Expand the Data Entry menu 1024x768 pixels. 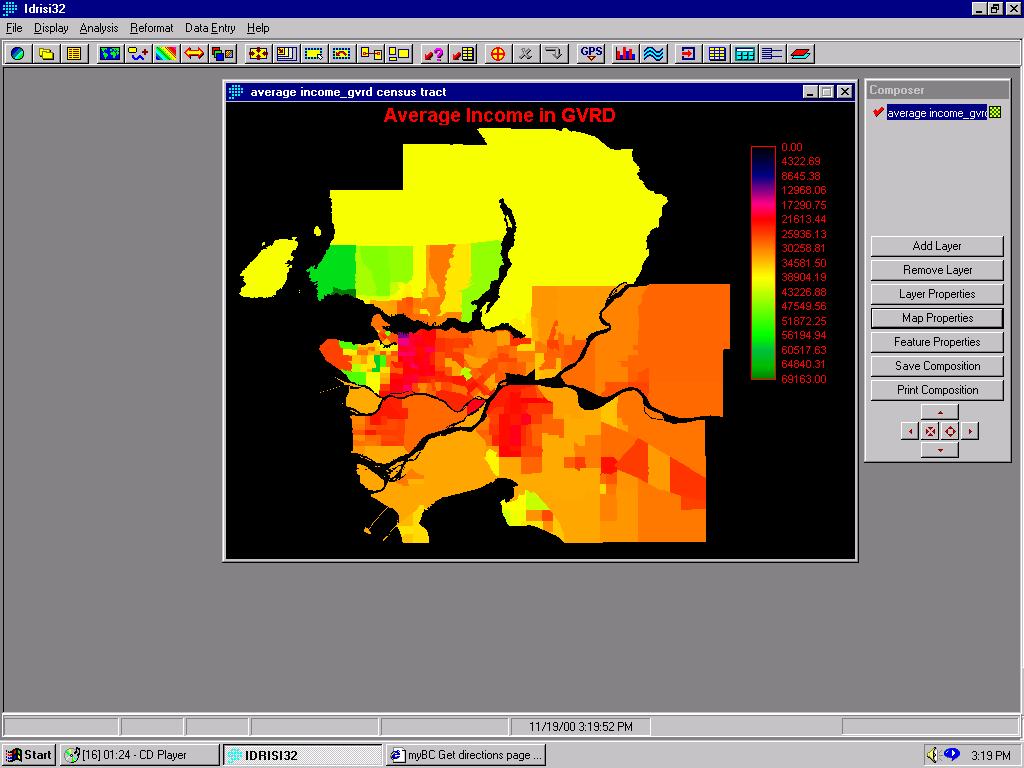pos(210,28)
